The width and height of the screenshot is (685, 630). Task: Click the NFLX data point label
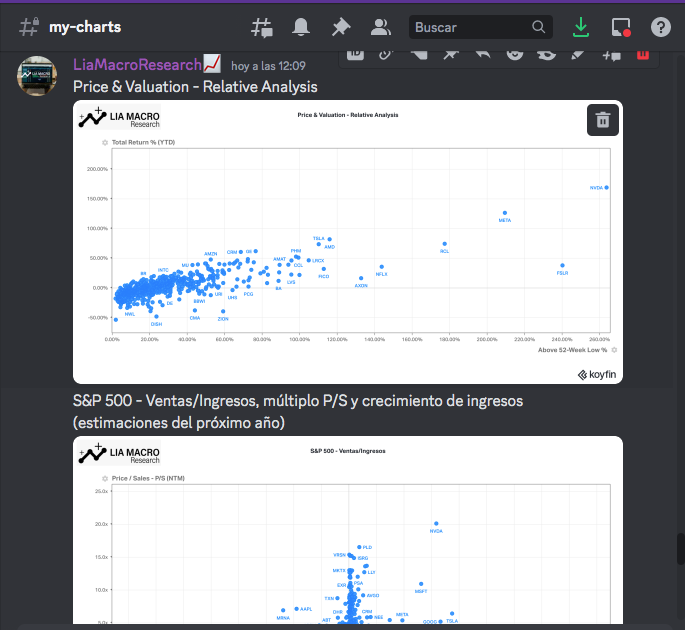(381, 274)
